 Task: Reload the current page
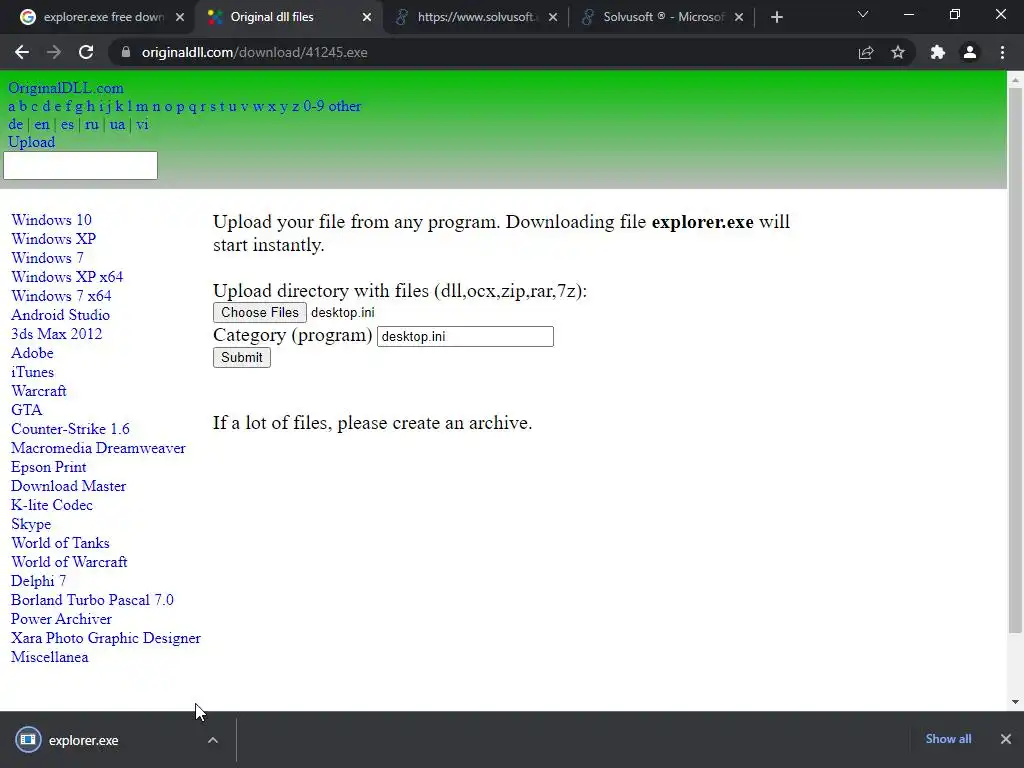(x=86, y=52)
